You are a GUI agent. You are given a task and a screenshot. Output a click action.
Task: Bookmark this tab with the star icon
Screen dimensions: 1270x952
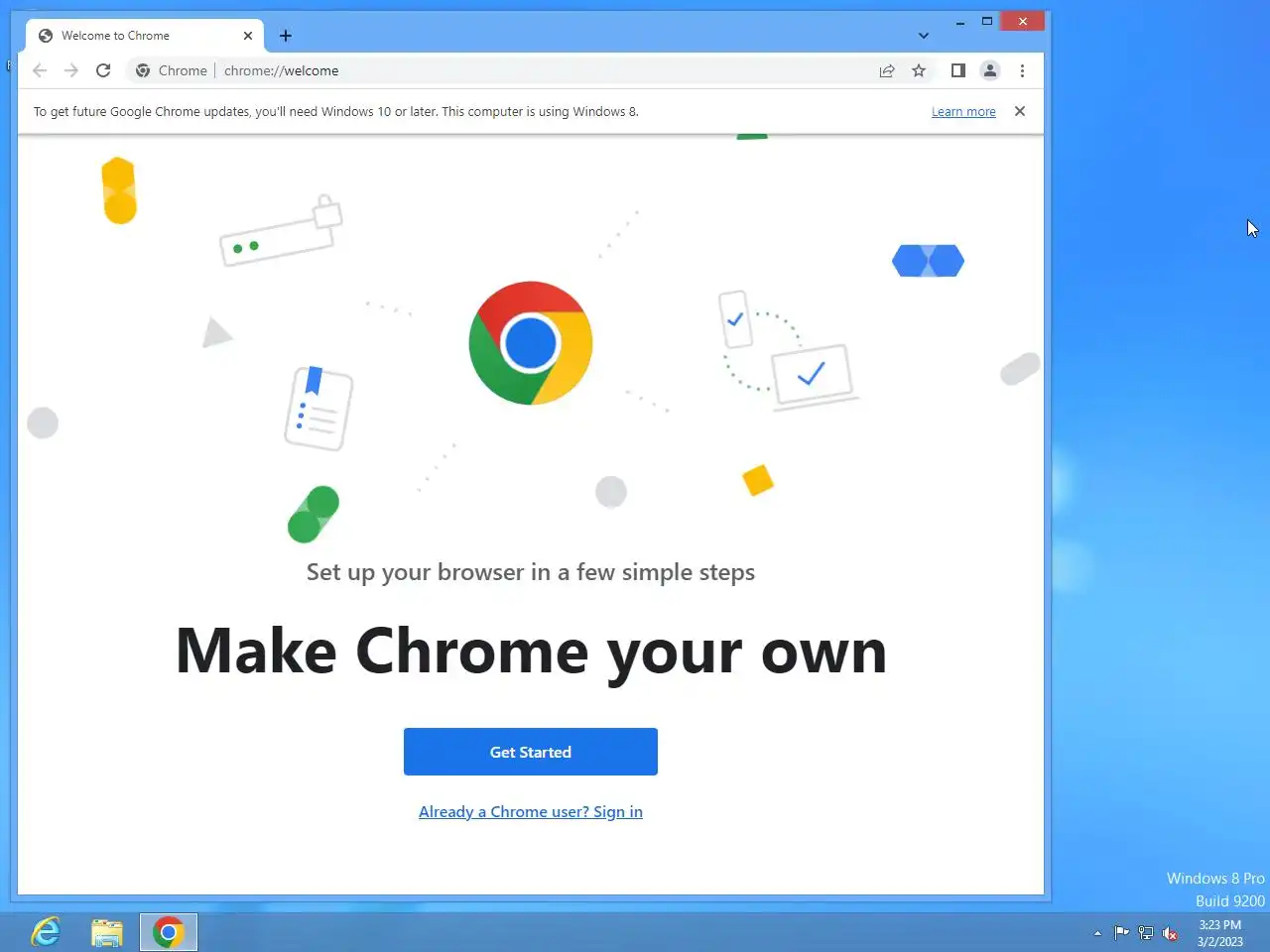(x=919, y=70)
